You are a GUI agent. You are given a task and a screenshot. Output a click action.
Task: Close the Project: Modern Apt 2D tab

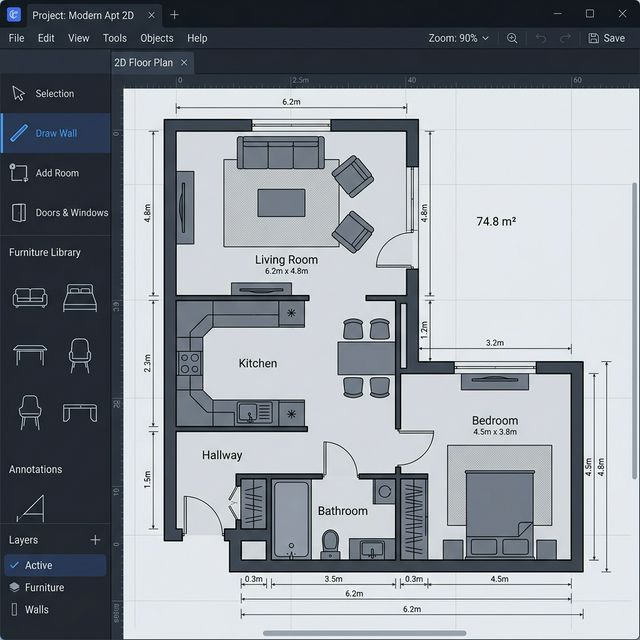click(151, 15)
